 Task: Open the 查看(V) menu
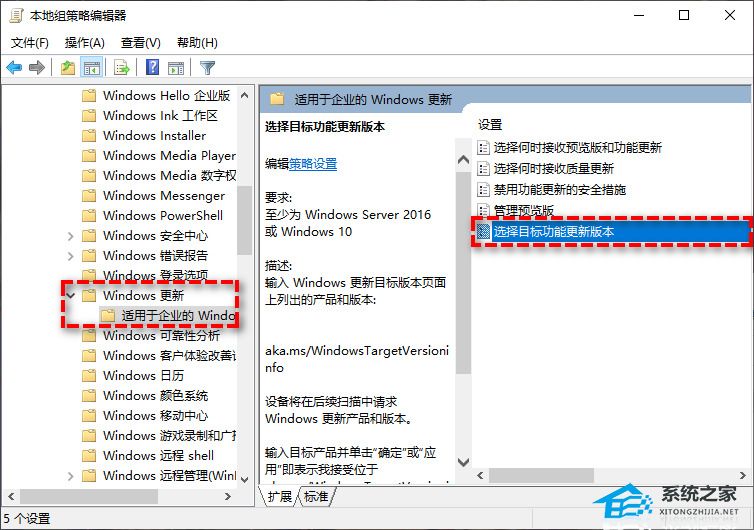pos(140,43)
